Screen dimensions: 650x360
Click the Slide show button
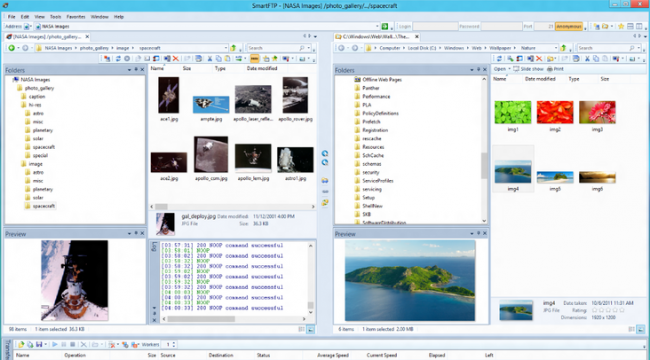(x=528, y=69)
